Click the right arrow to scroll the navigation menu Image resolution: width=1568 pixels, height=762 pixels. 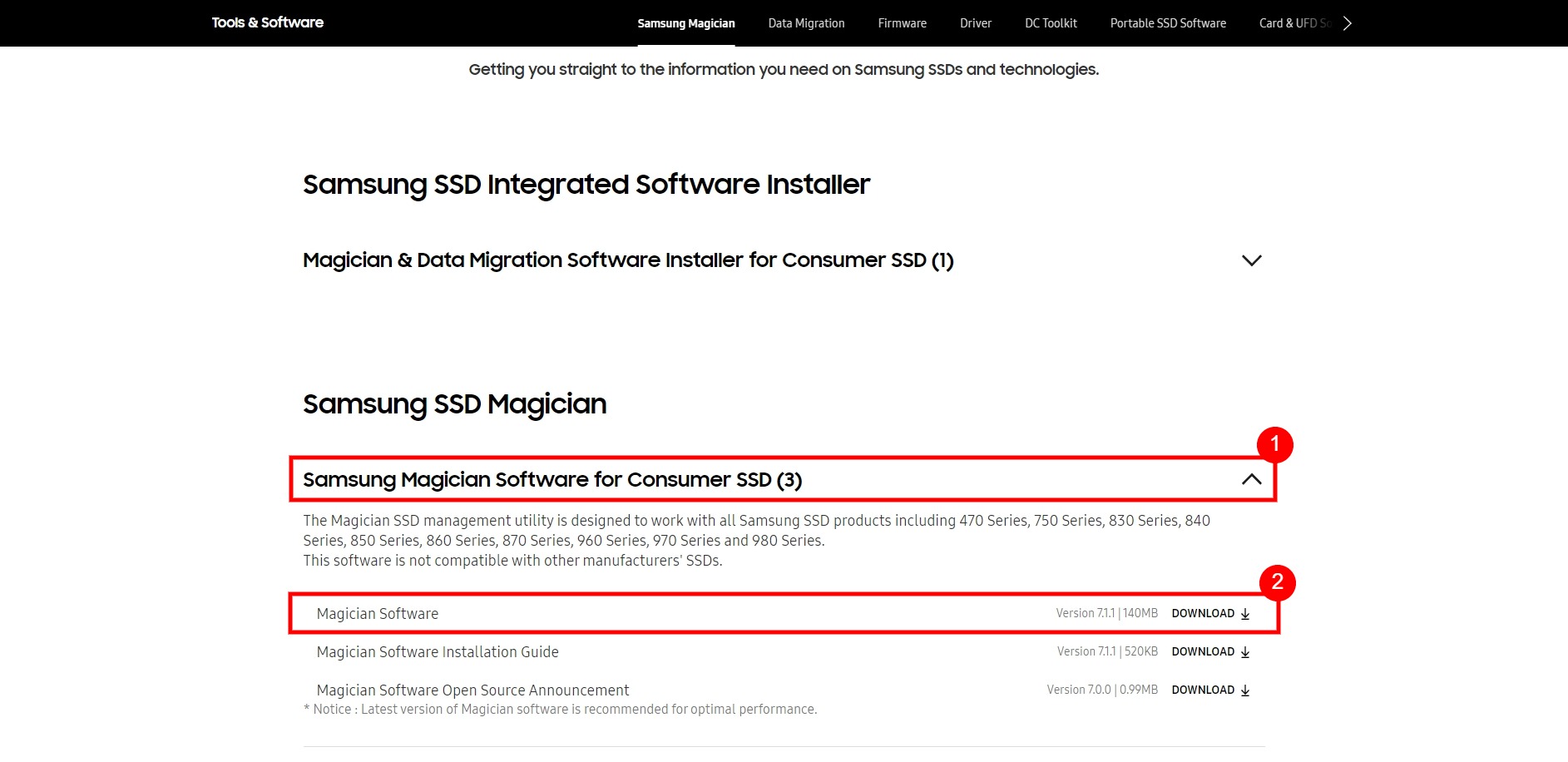coord(1347,22)
